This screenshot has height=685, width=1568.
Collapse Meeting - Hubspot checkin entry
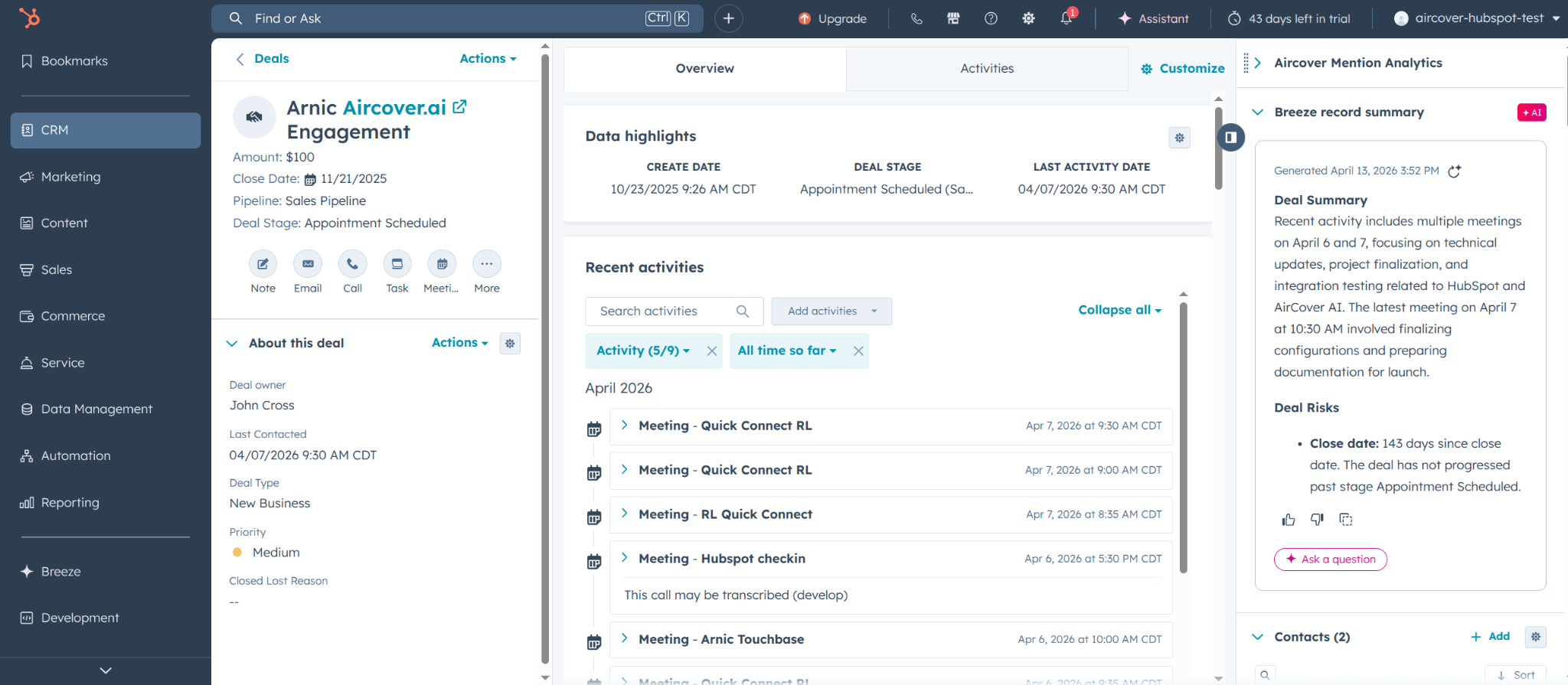[x=625, y=558]
